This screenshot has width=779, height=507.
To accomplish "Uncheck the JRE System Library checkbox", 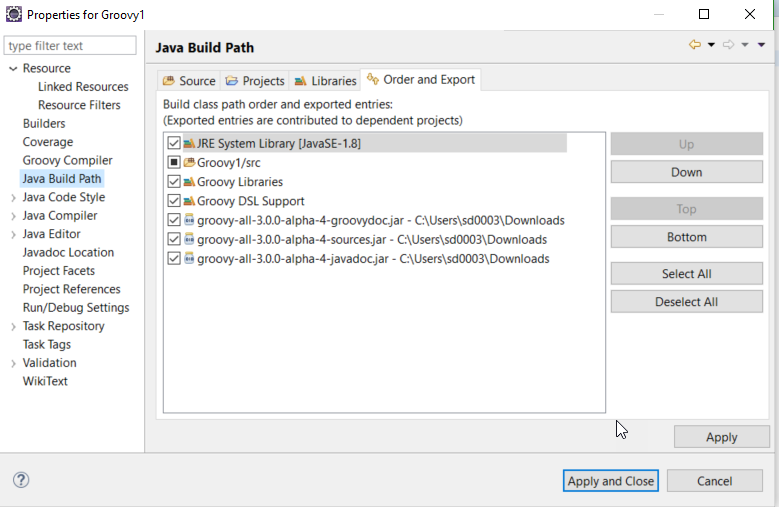I will (x=174, y=143).
